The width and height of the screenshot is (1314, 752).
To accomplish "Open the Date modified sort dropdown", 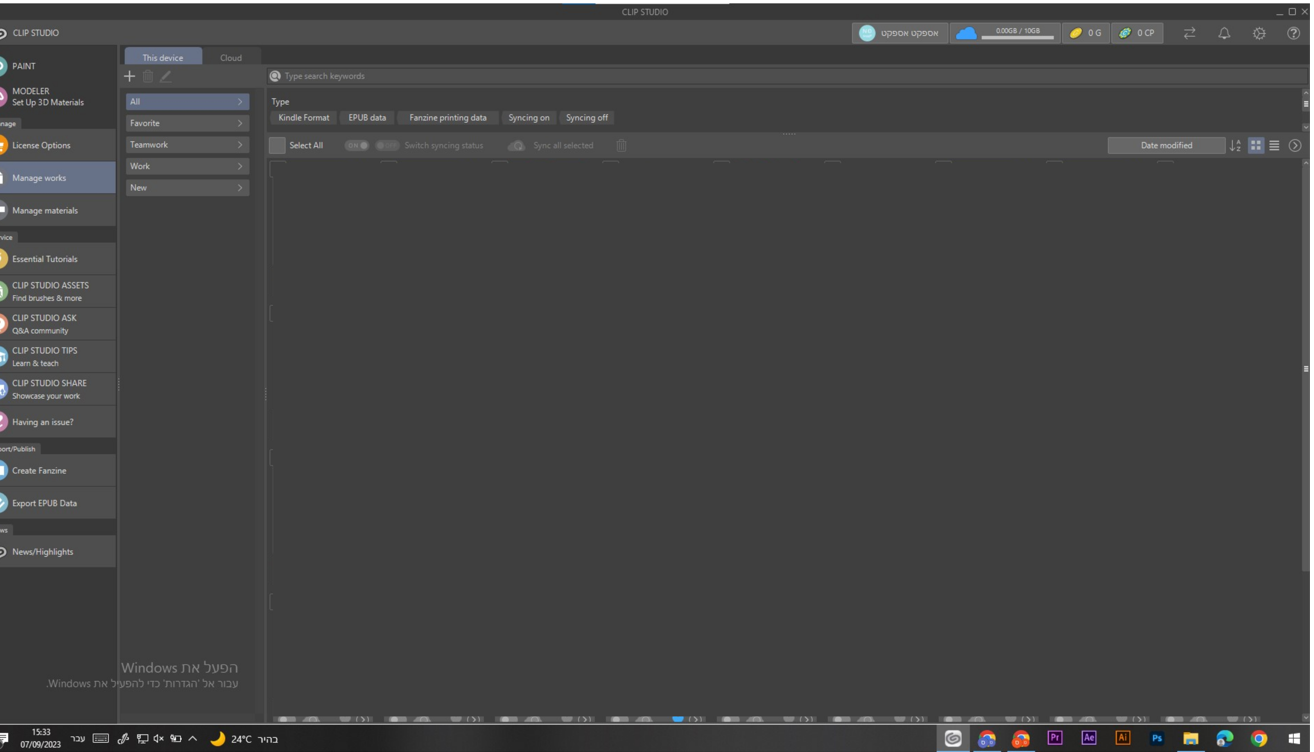I will point(1166,145).
